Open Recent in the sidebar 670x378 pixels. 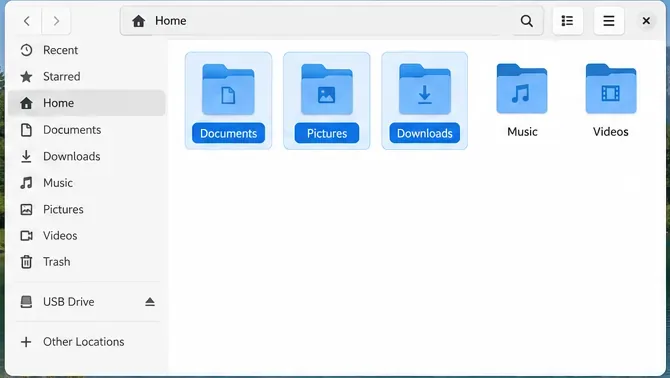tap(87, 50)
